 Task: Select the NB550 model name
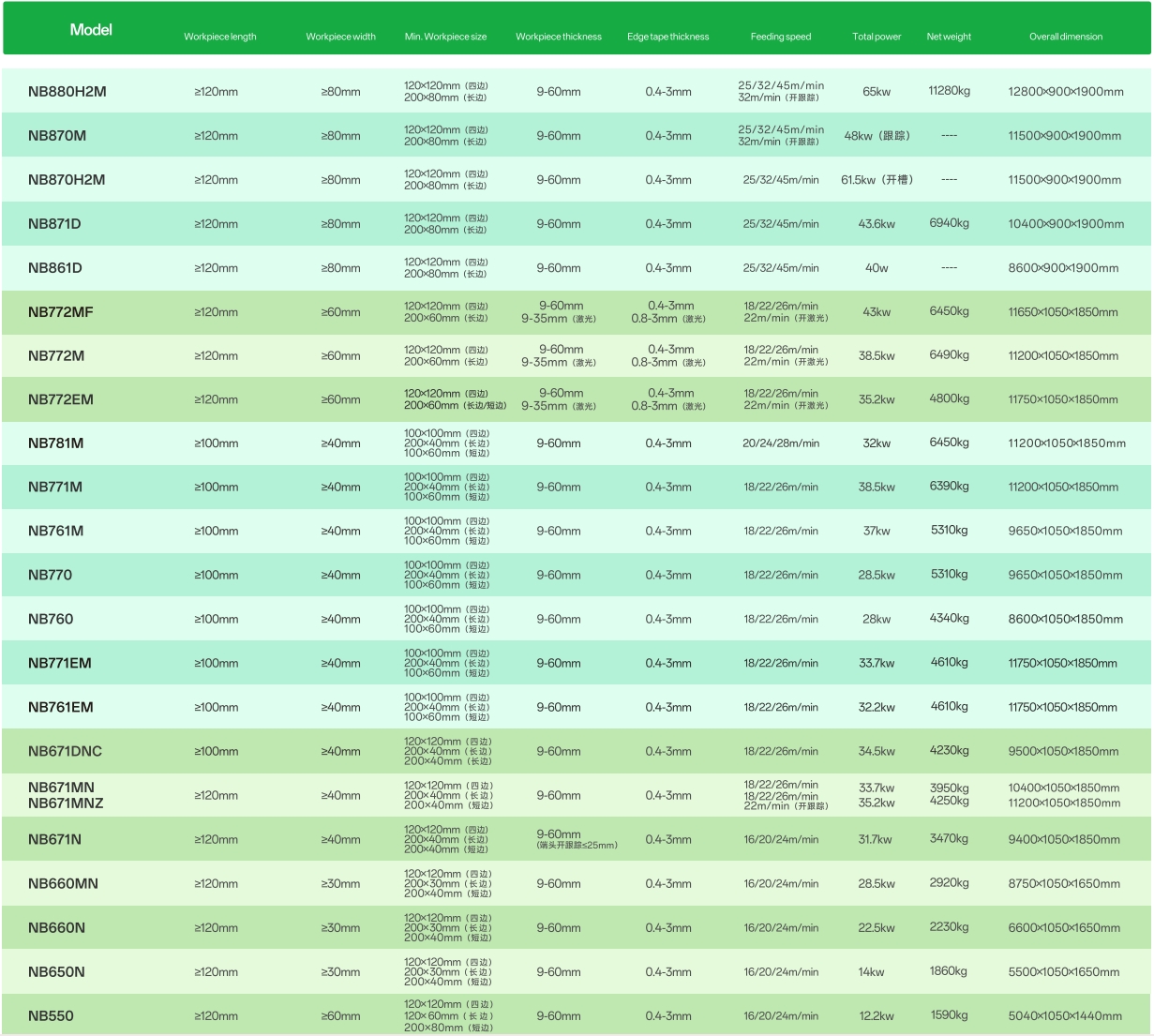(x=51, y=1016)
